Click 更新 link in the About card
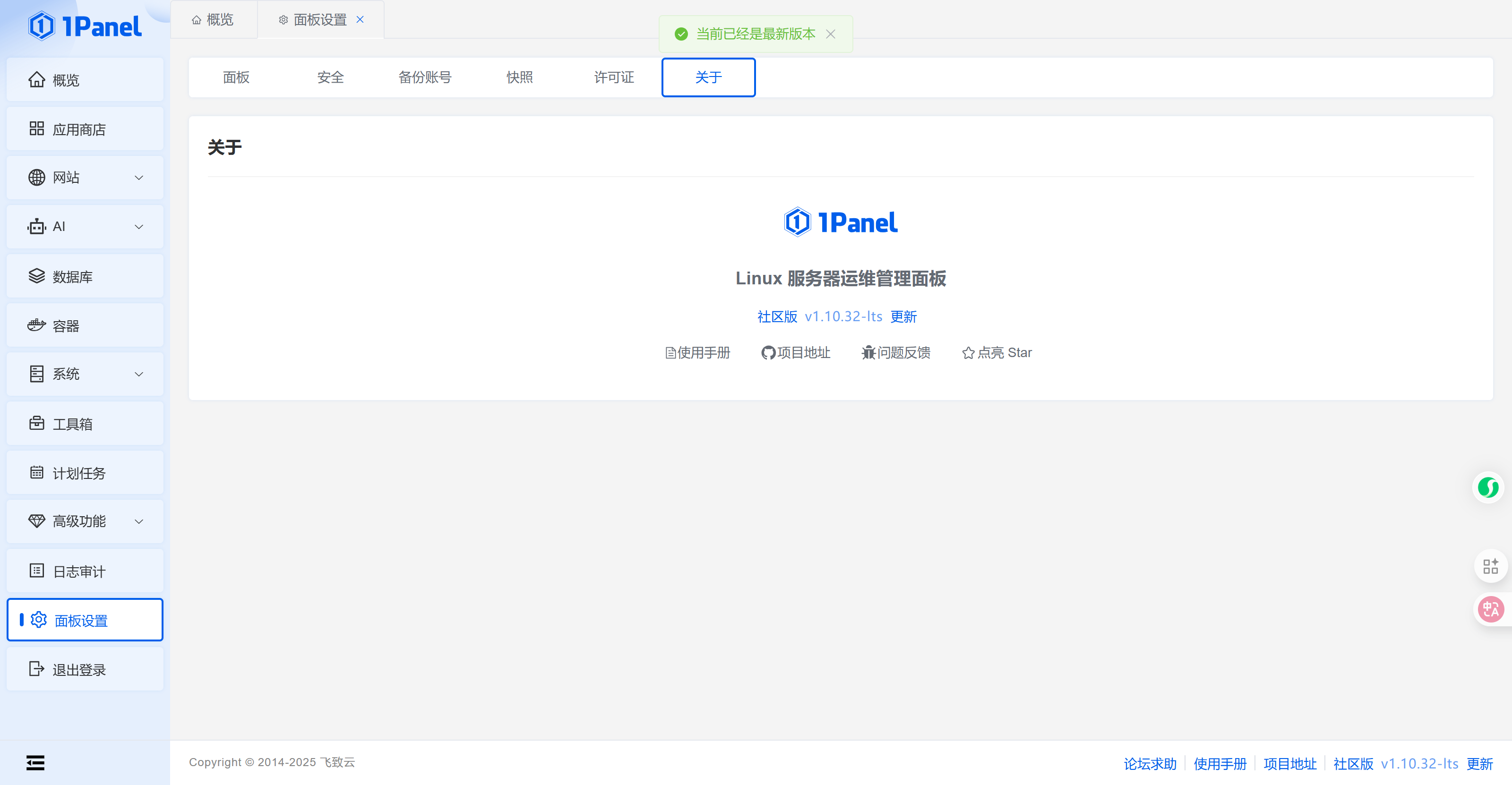Image resolution: width=1512 pixels, height=785 pixels. pyautogui.click(x=903, y=317)
